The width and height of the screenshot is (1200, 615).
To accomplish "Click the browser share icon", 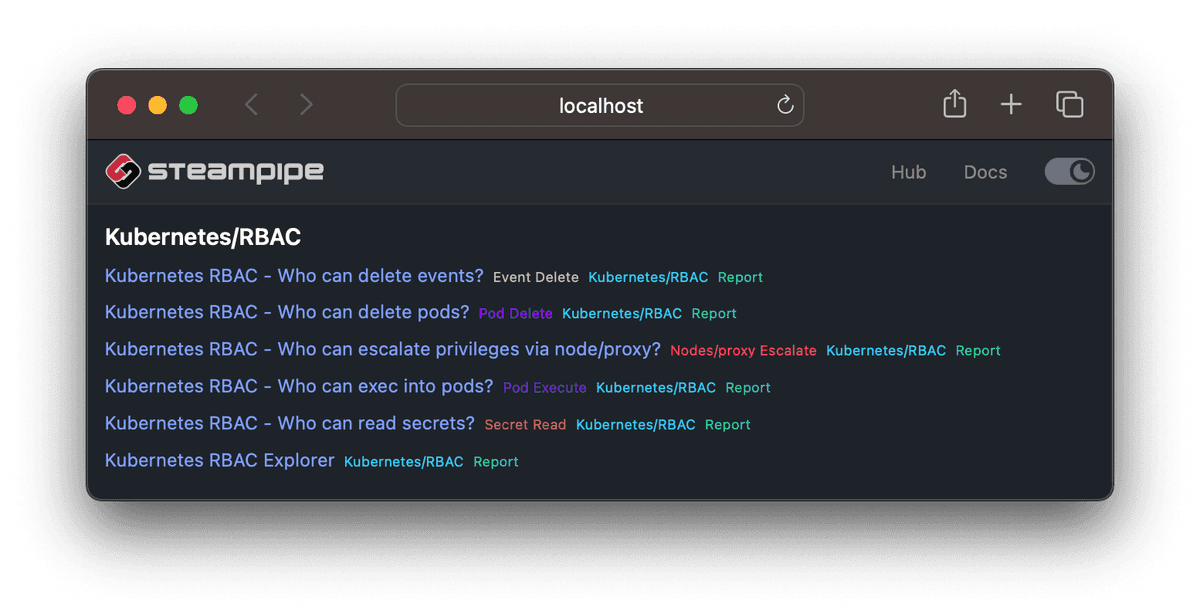I will [x=954, y=104].
